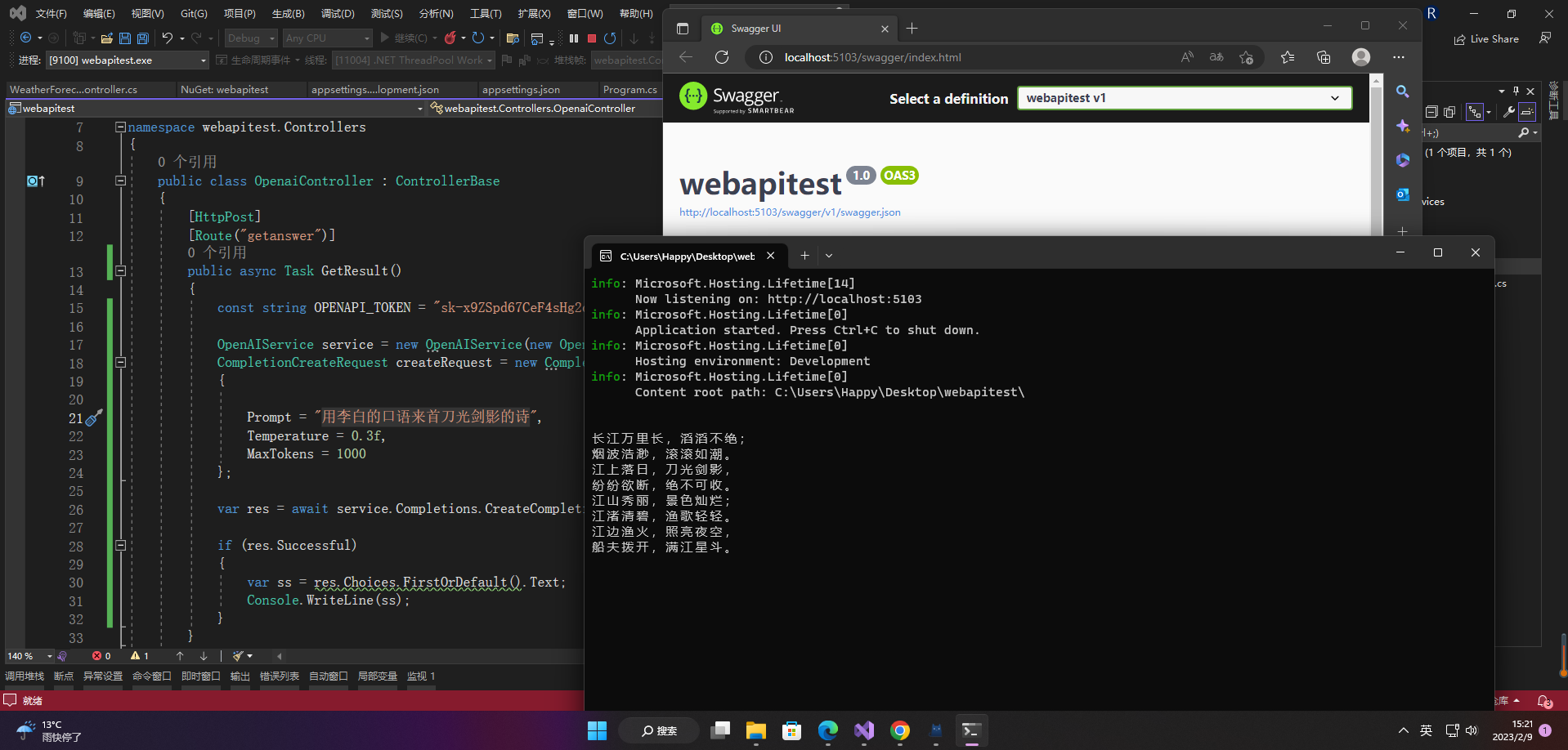
Task: Open the 错误列表 panel tab
Action: tap(280, 676)
